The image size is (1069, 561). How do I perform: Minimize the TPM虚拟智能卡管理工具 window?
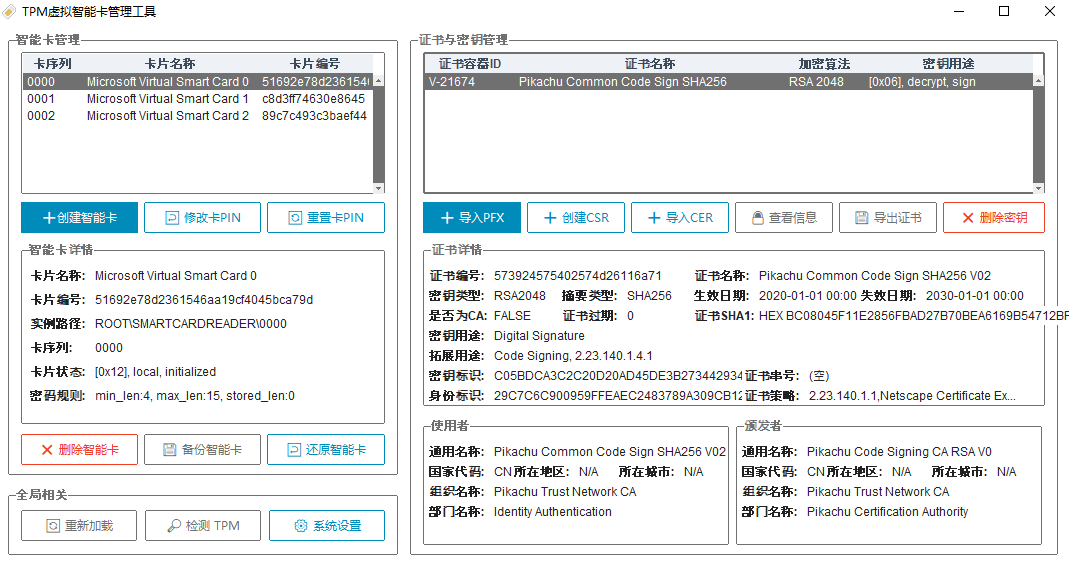coord(959,11)
